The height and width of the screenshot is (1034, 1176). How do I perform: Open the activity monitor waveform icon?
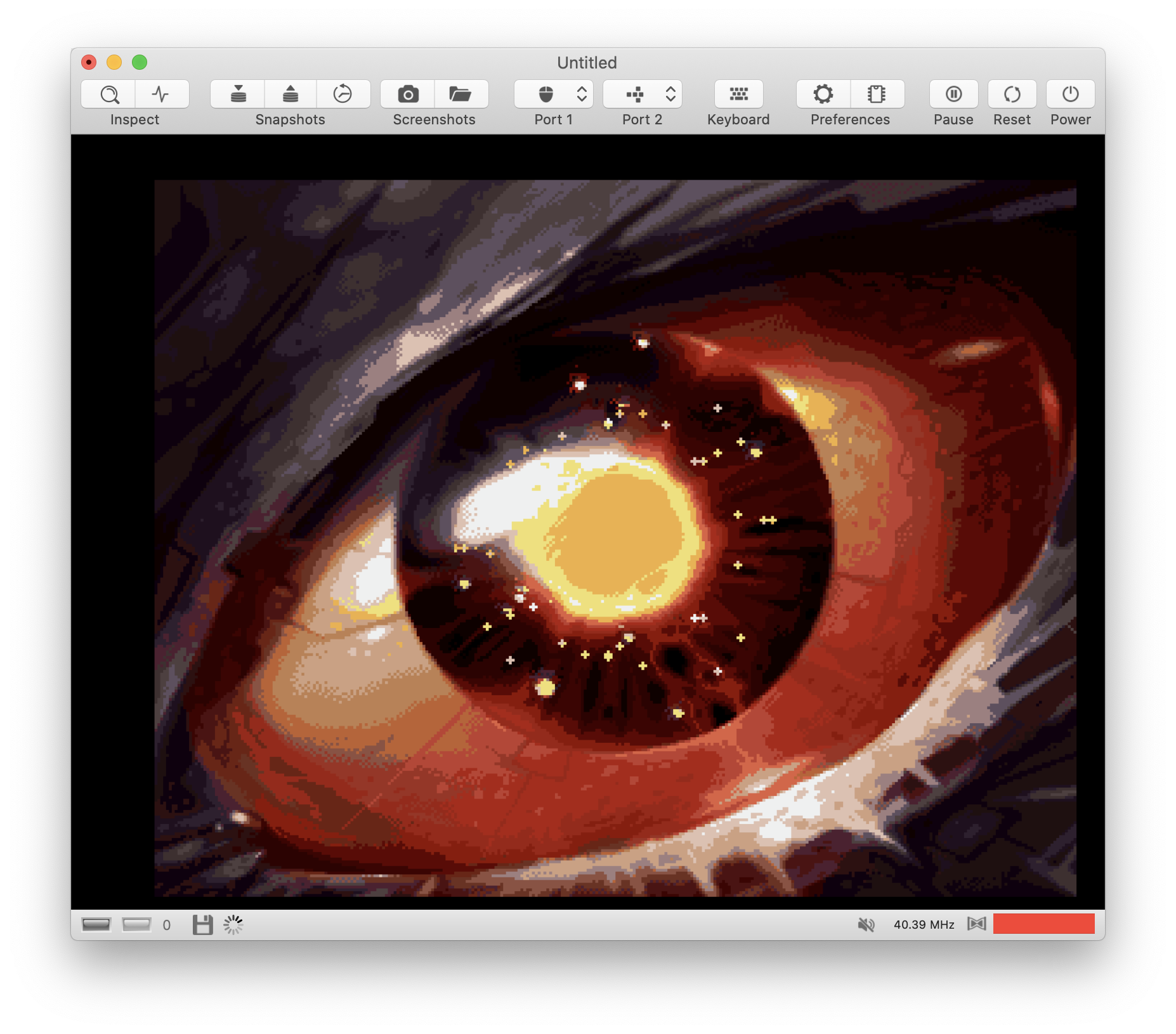coord(162,95)
